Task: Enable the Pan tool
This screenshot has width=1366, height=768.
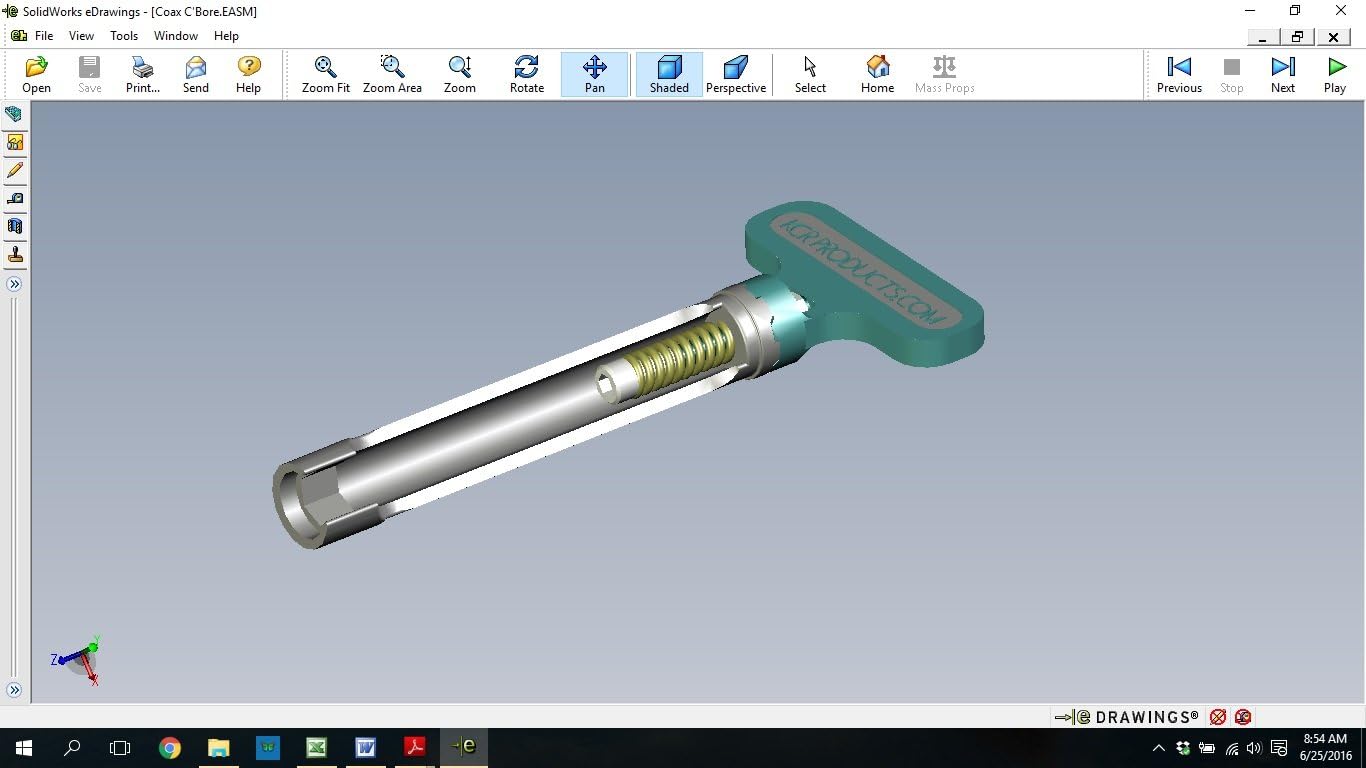Action: coord(594,74)
